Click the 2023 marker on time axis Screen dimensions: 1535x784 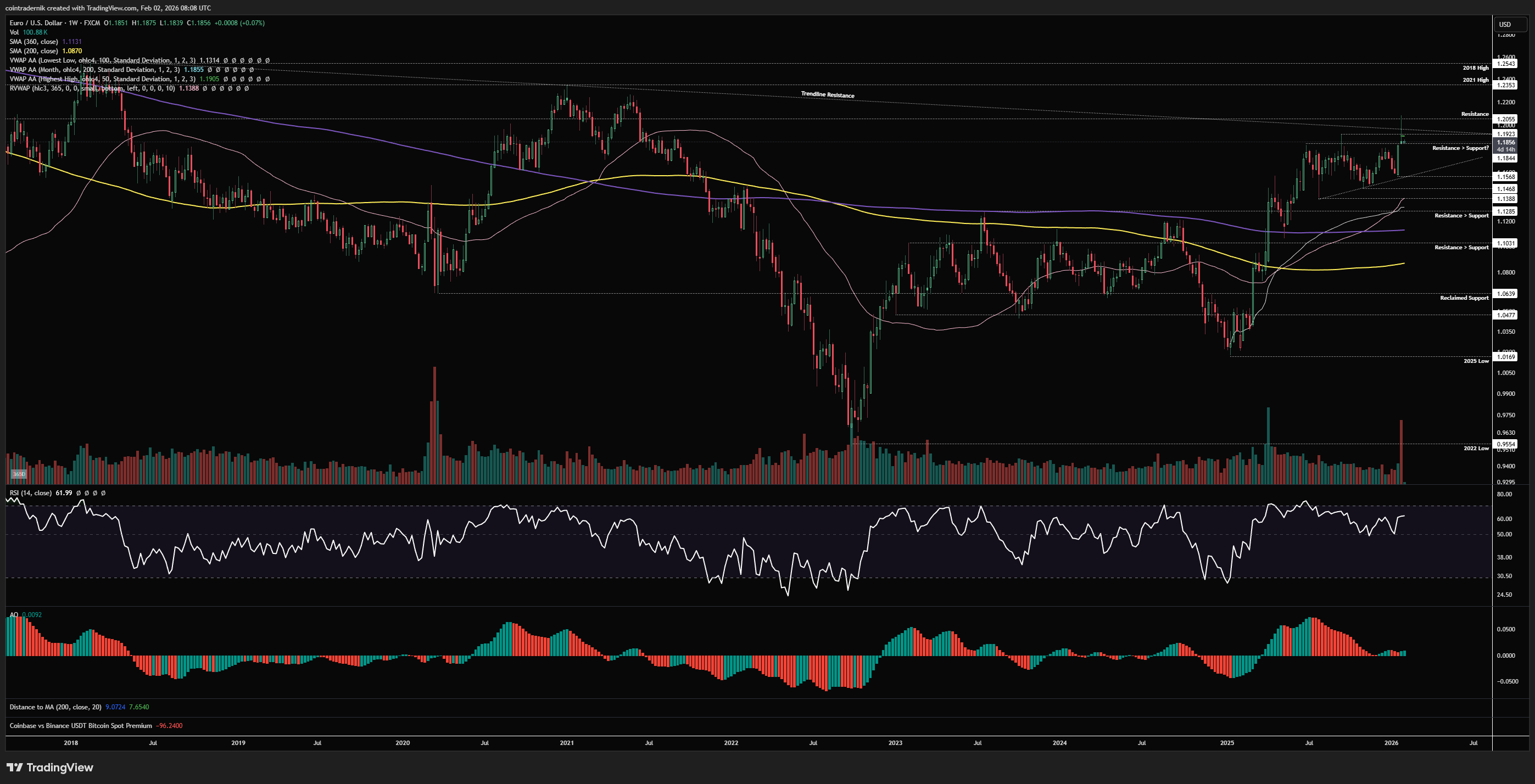[895, 743]
